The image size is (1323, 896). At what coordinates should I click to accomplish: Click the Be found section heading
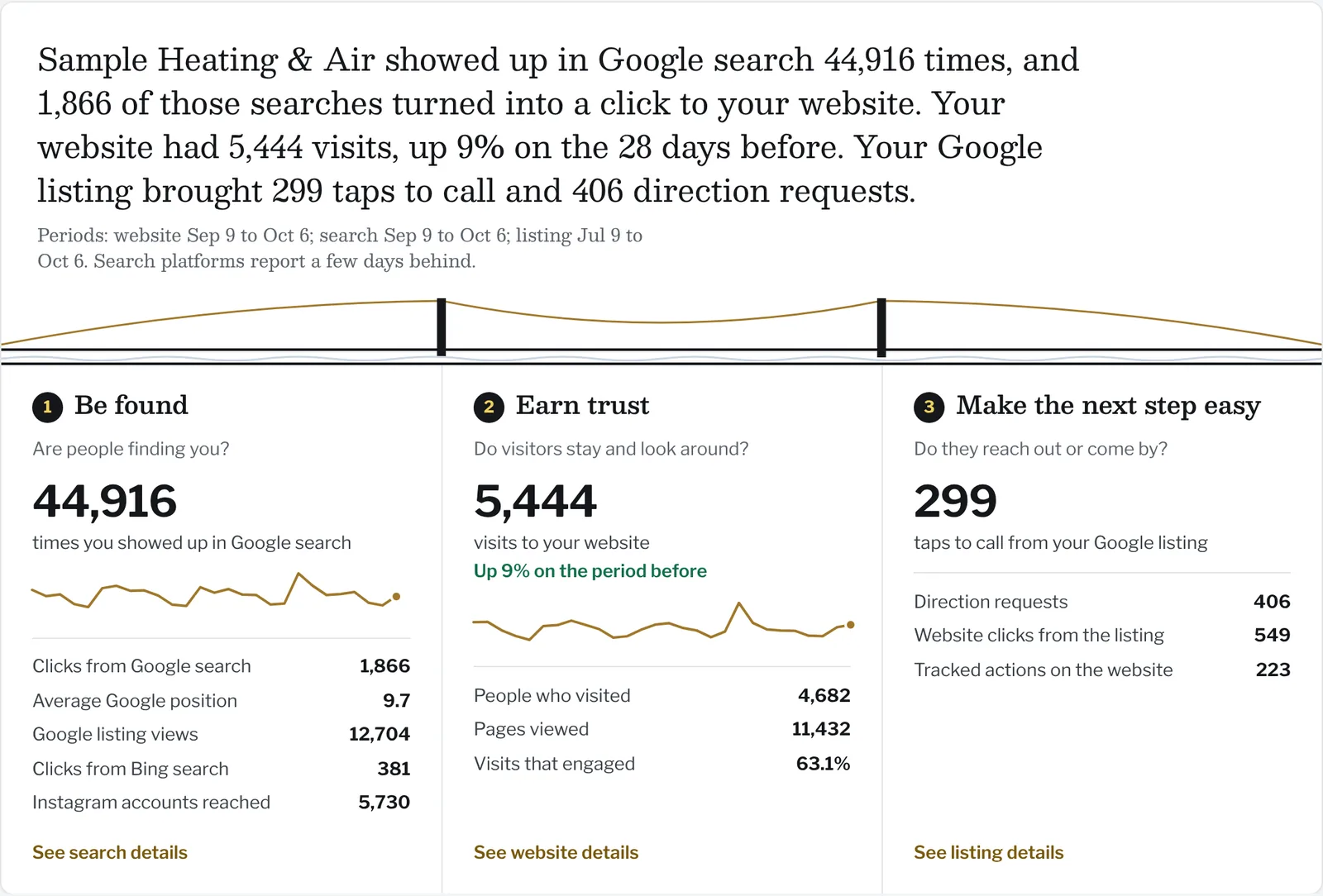click(x=131, y=406)
